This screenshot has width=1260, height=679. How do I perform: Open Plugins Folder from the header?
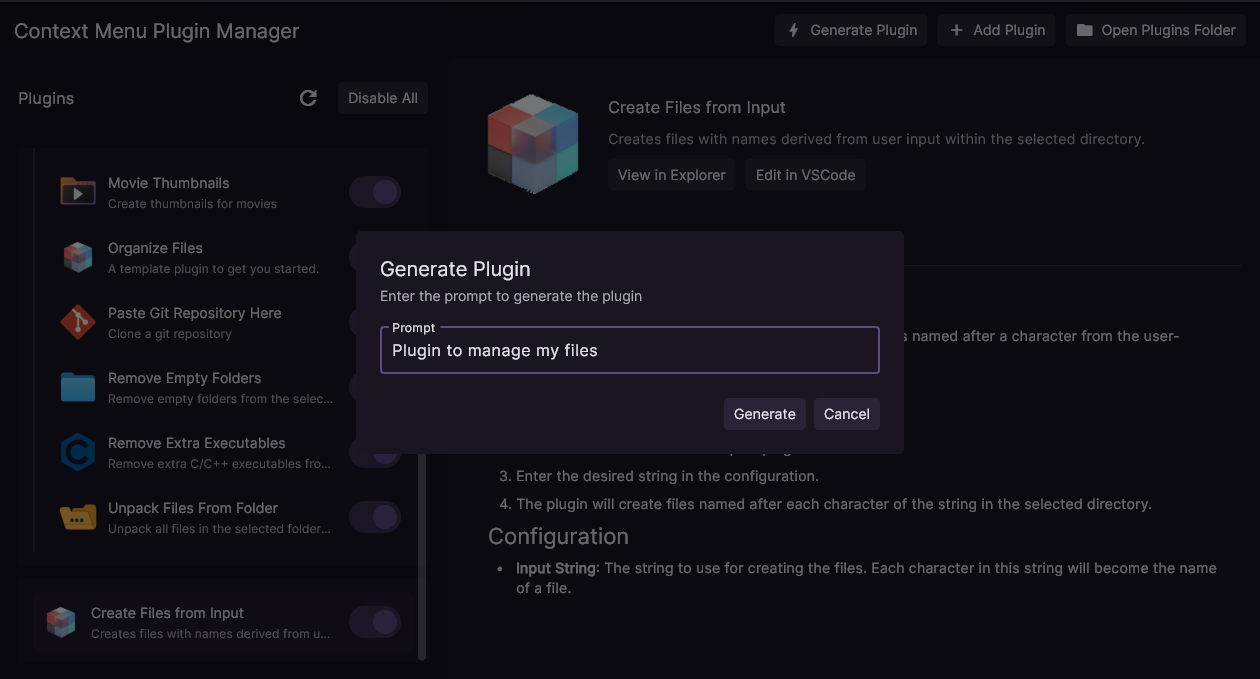pos(1156,30)
